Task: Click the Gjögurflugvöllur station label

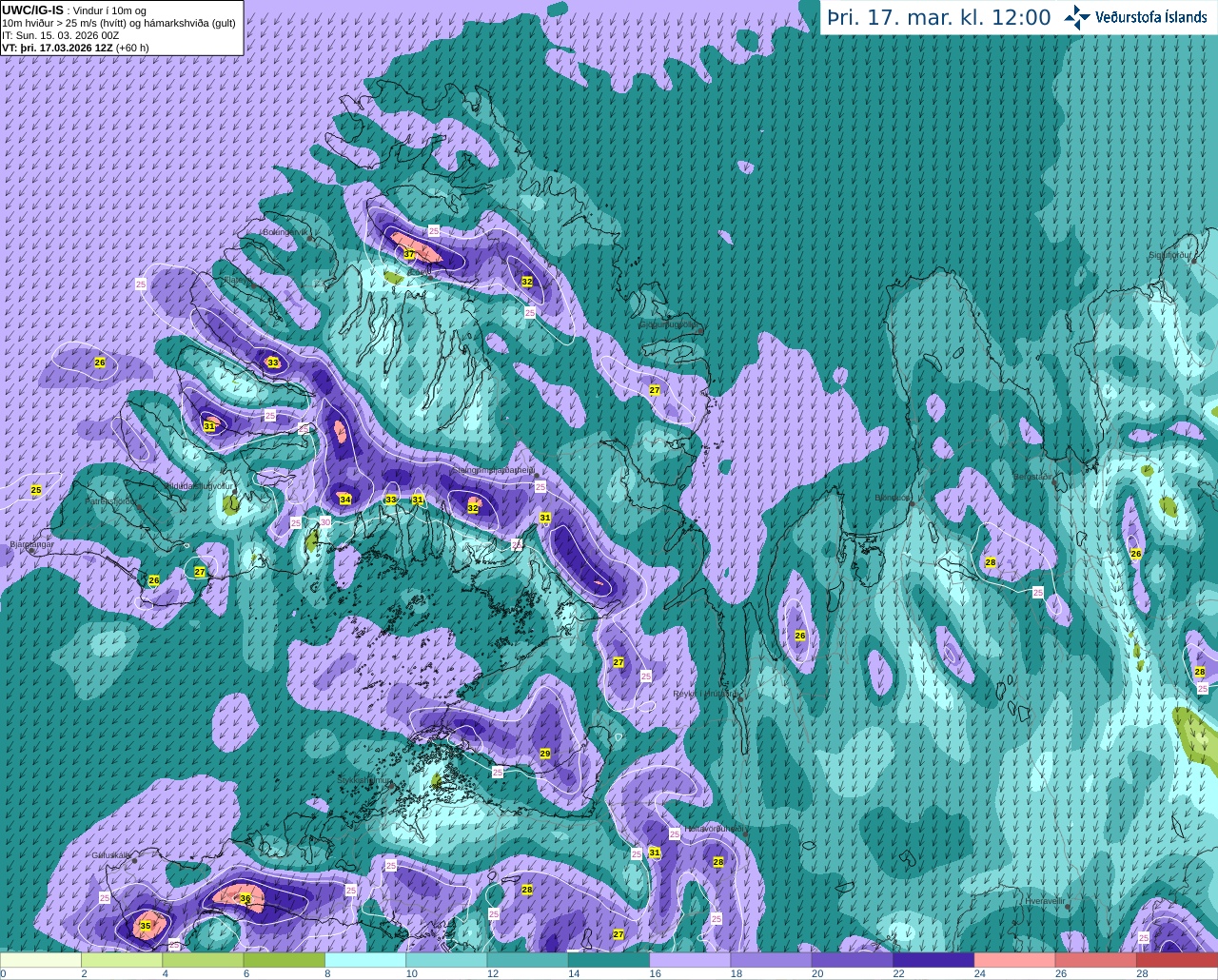Action: pos(669,323)
